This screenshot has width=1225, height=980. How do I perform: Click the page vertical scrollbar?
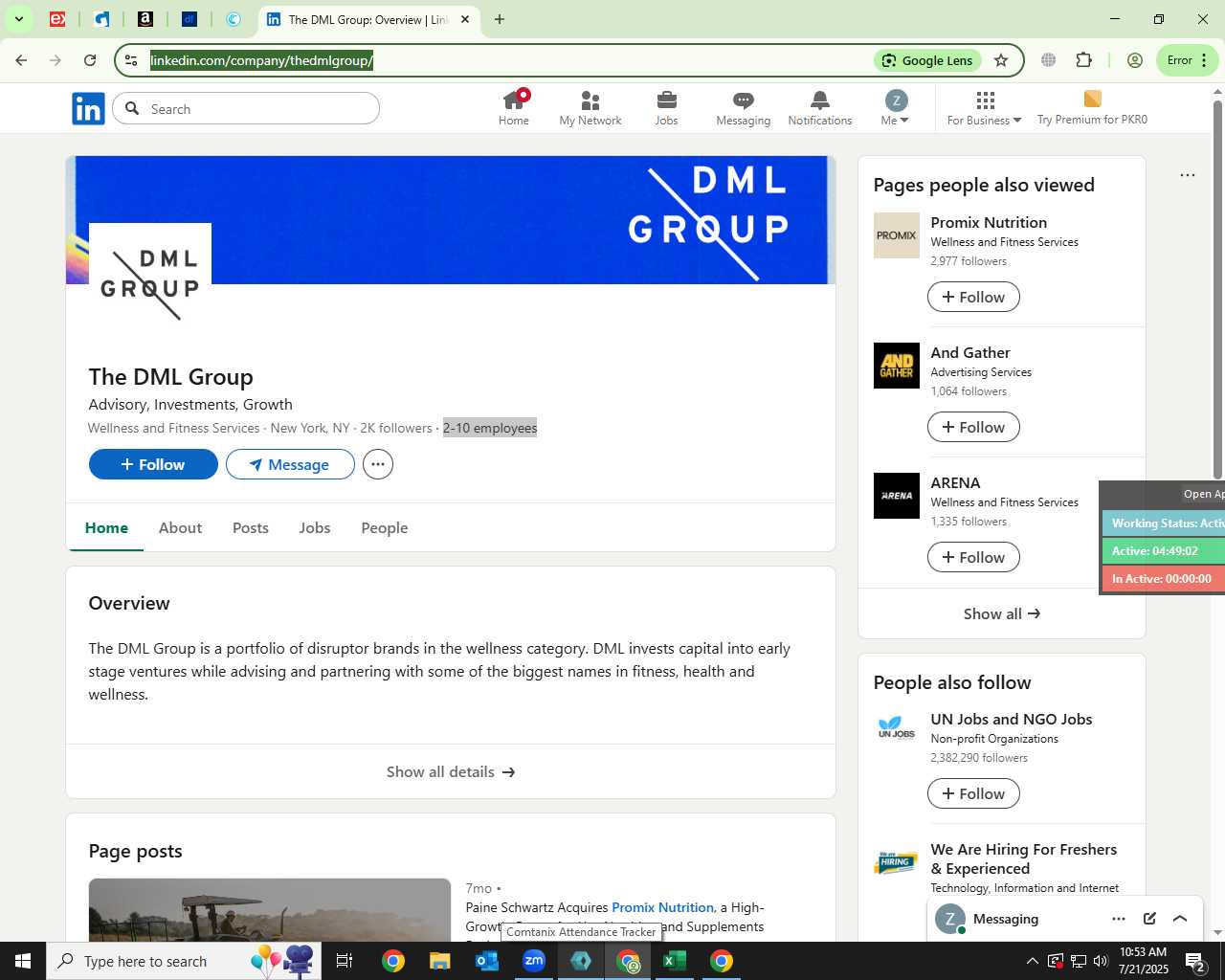(1217, 288)
